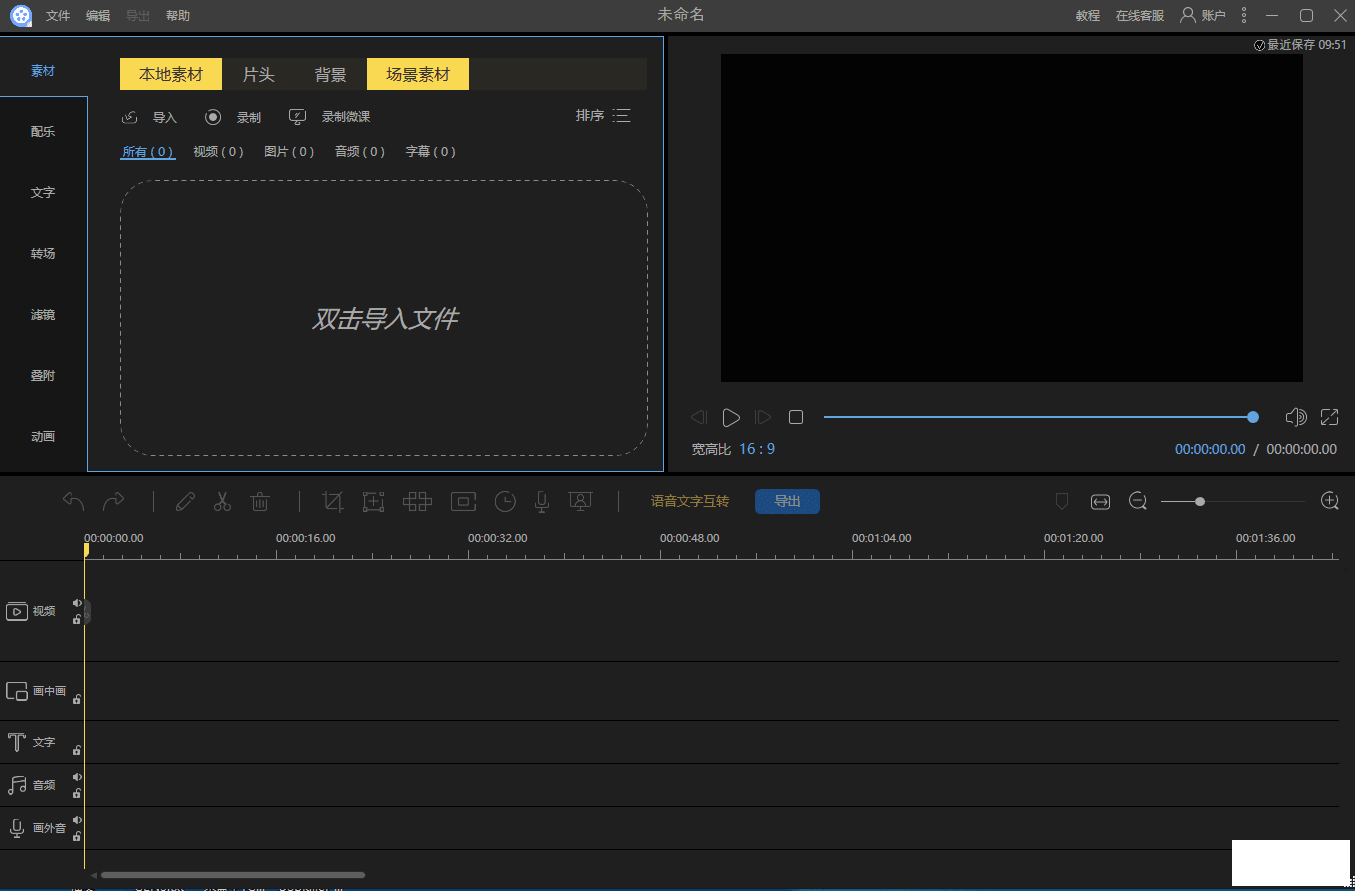1355x891 pixels.
Task: Open the 帮助 menu
Action: point(178,16)
